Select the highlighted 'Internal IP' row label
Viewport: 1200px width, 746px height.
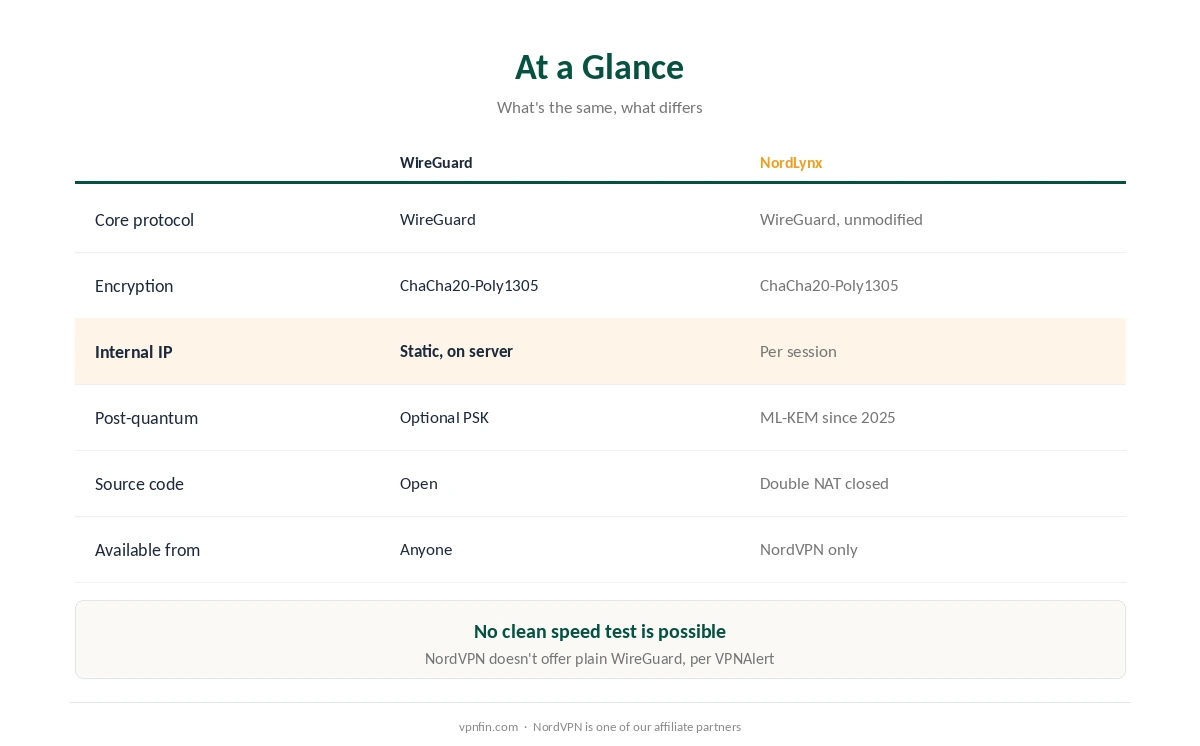(x=134, y=351)
